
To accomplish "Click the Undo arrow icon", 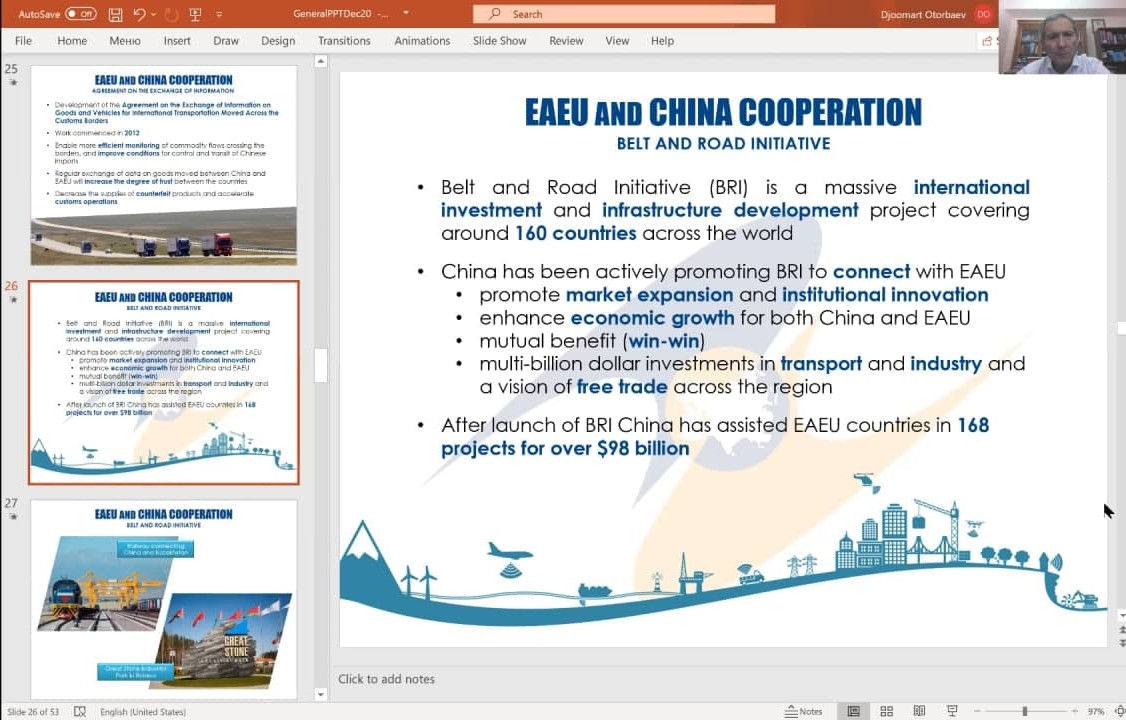I will click(139, 14).
